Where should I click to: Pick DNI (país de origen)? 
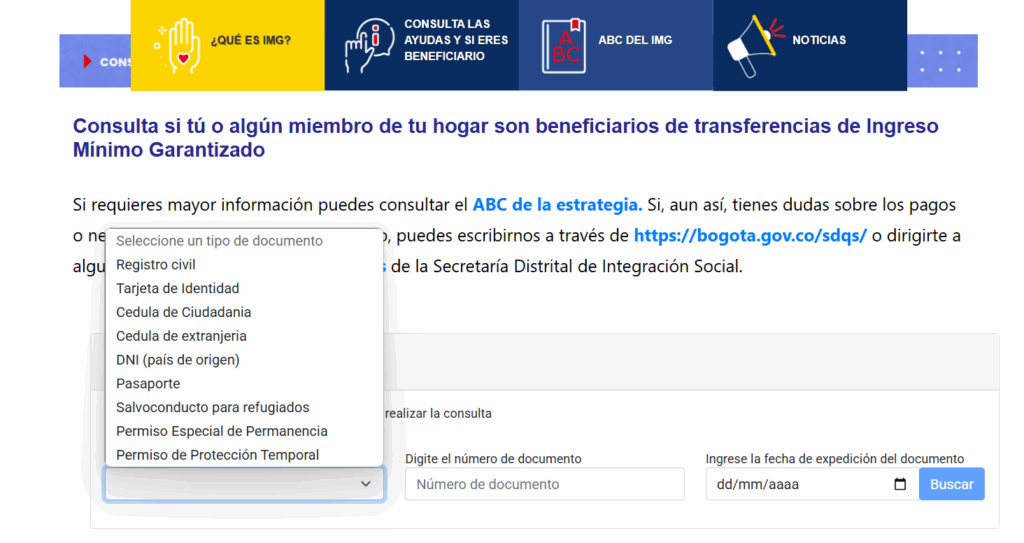pyautogui.click(x=244, y=360)
